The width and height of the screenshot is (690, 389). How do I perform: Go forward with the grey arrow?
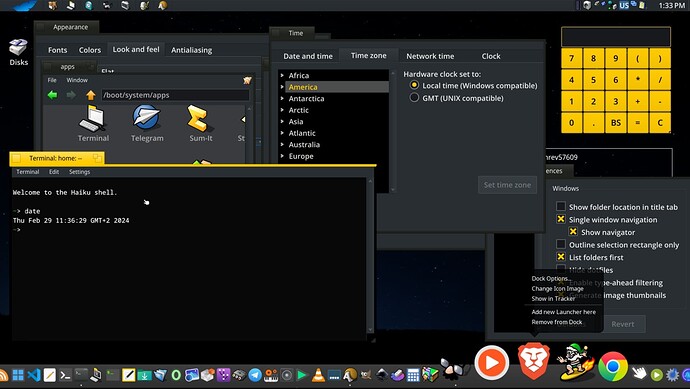71,95
